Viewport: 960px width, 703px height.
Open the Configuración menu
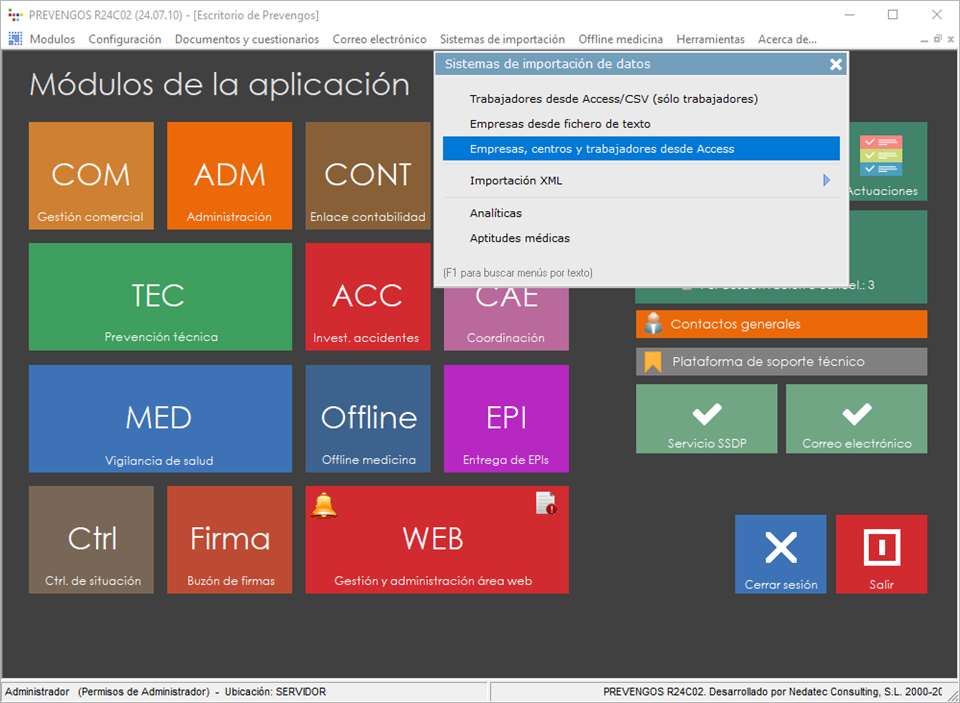tap(124, 39)
